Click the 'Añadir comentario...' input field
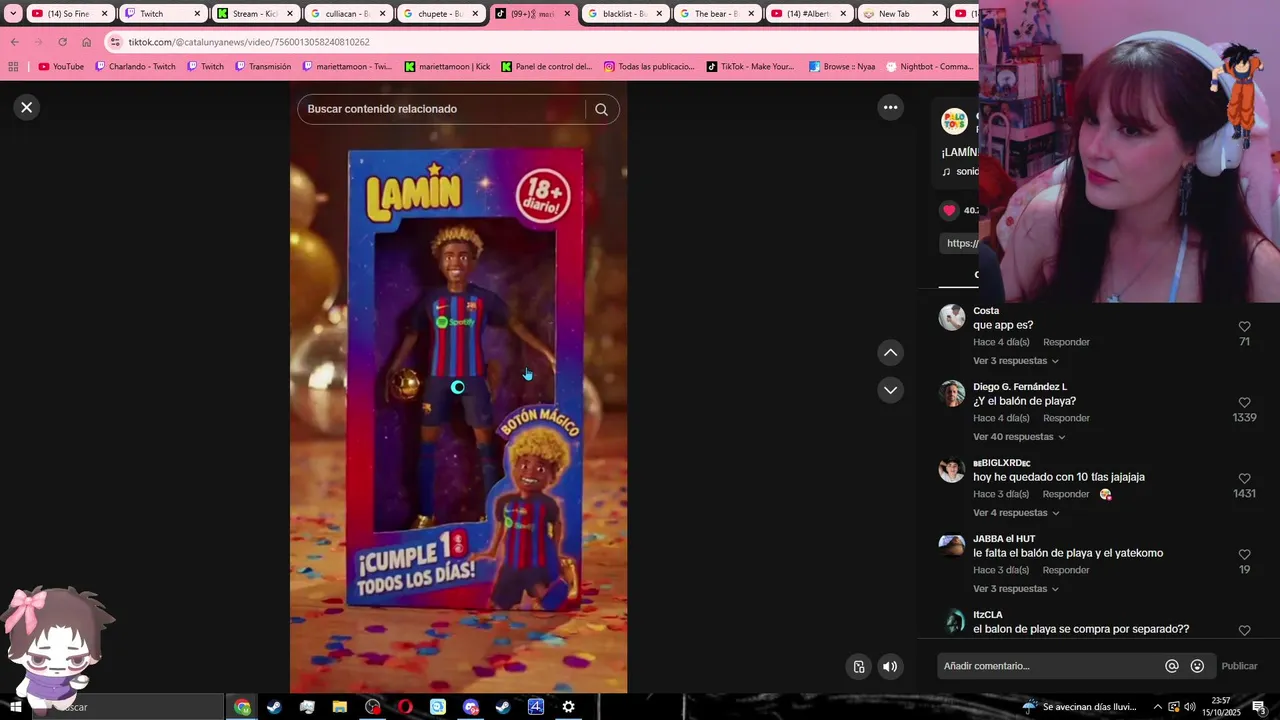 1050,666
